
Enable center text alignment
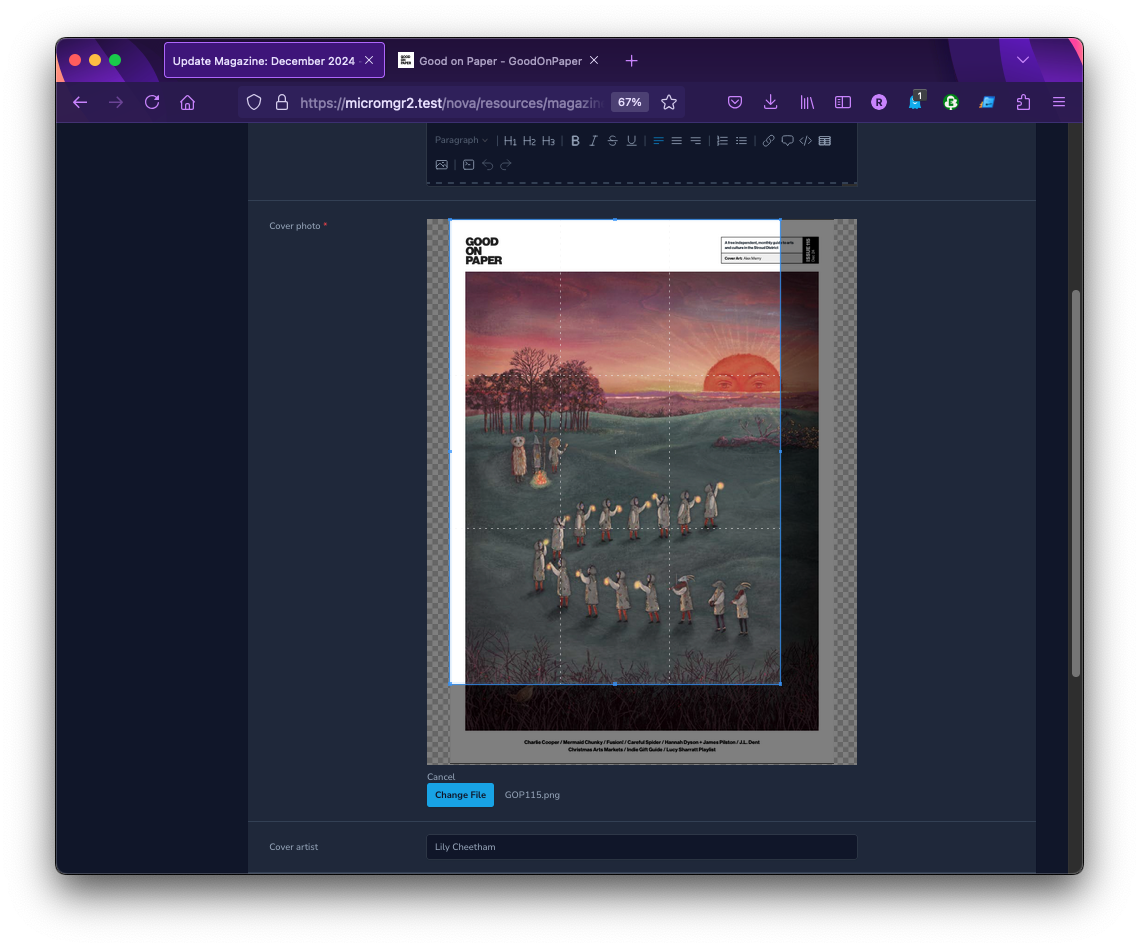coord(677,141)
